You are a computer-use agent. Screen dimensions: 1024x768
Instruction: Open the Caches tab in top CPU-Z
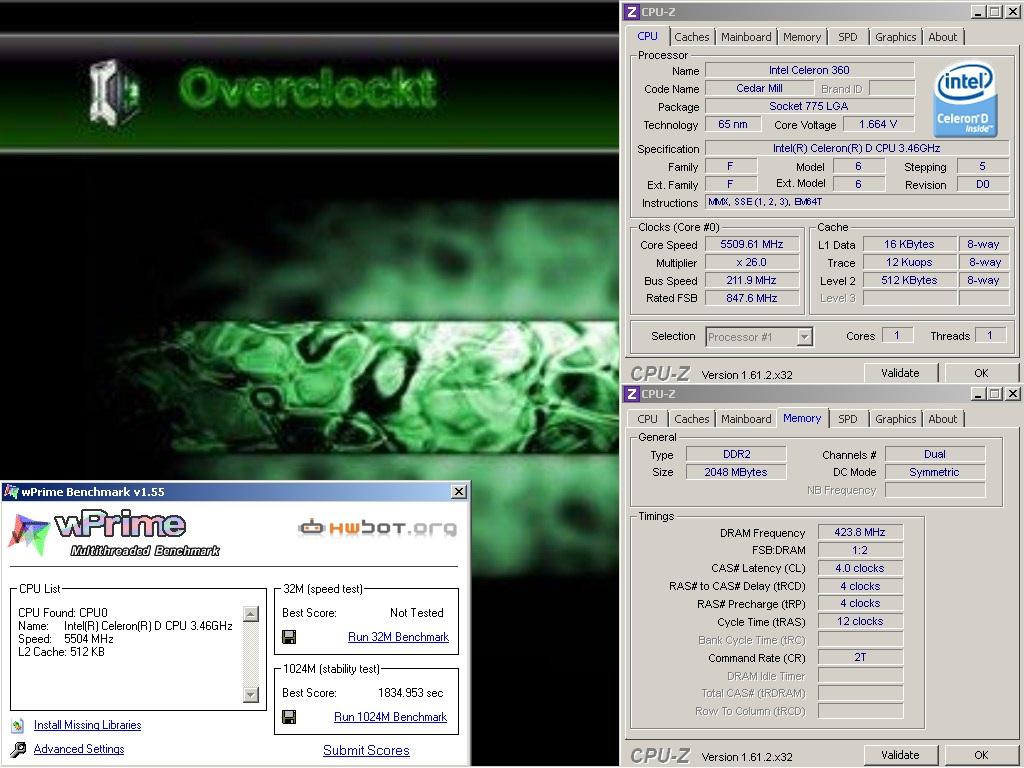pyautogui.click(x=692, y=37)
